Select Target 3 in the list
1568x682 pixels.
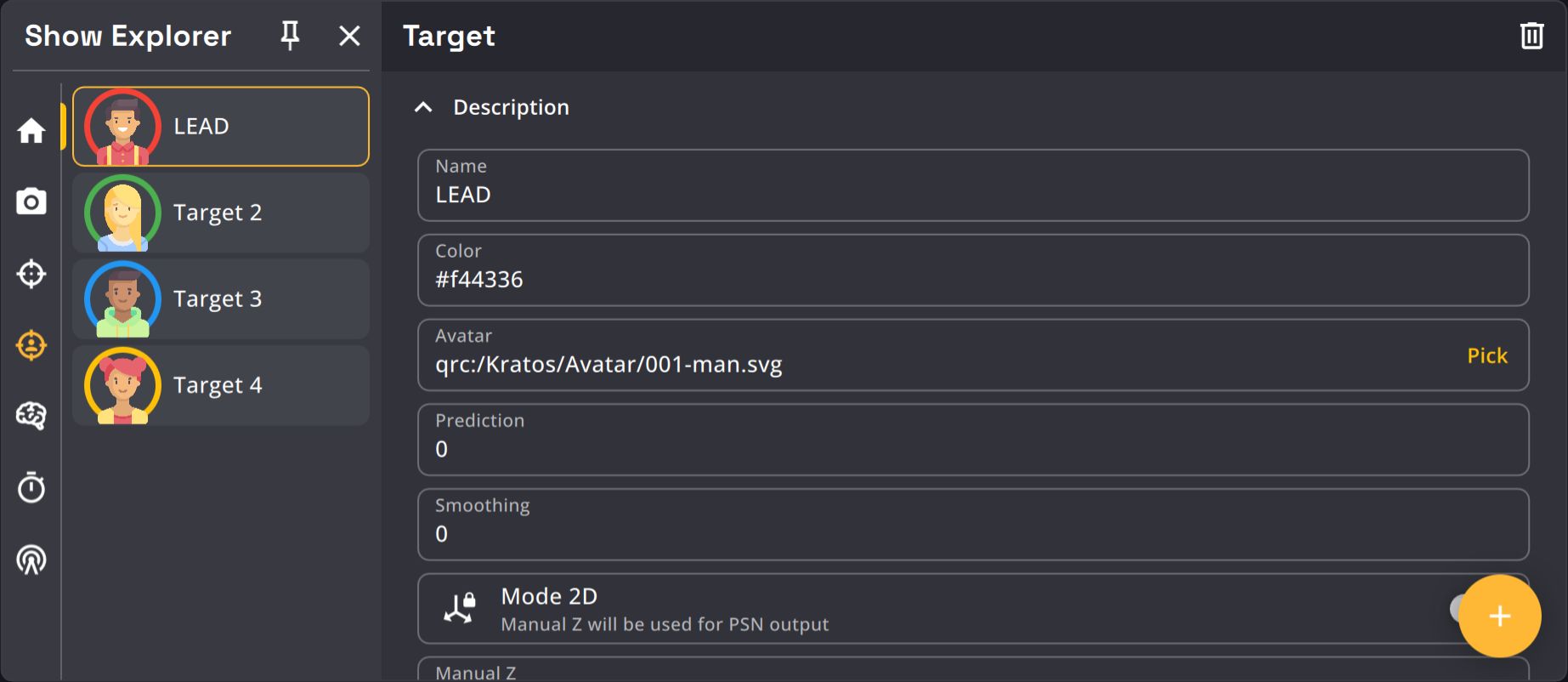coord(221,299)
